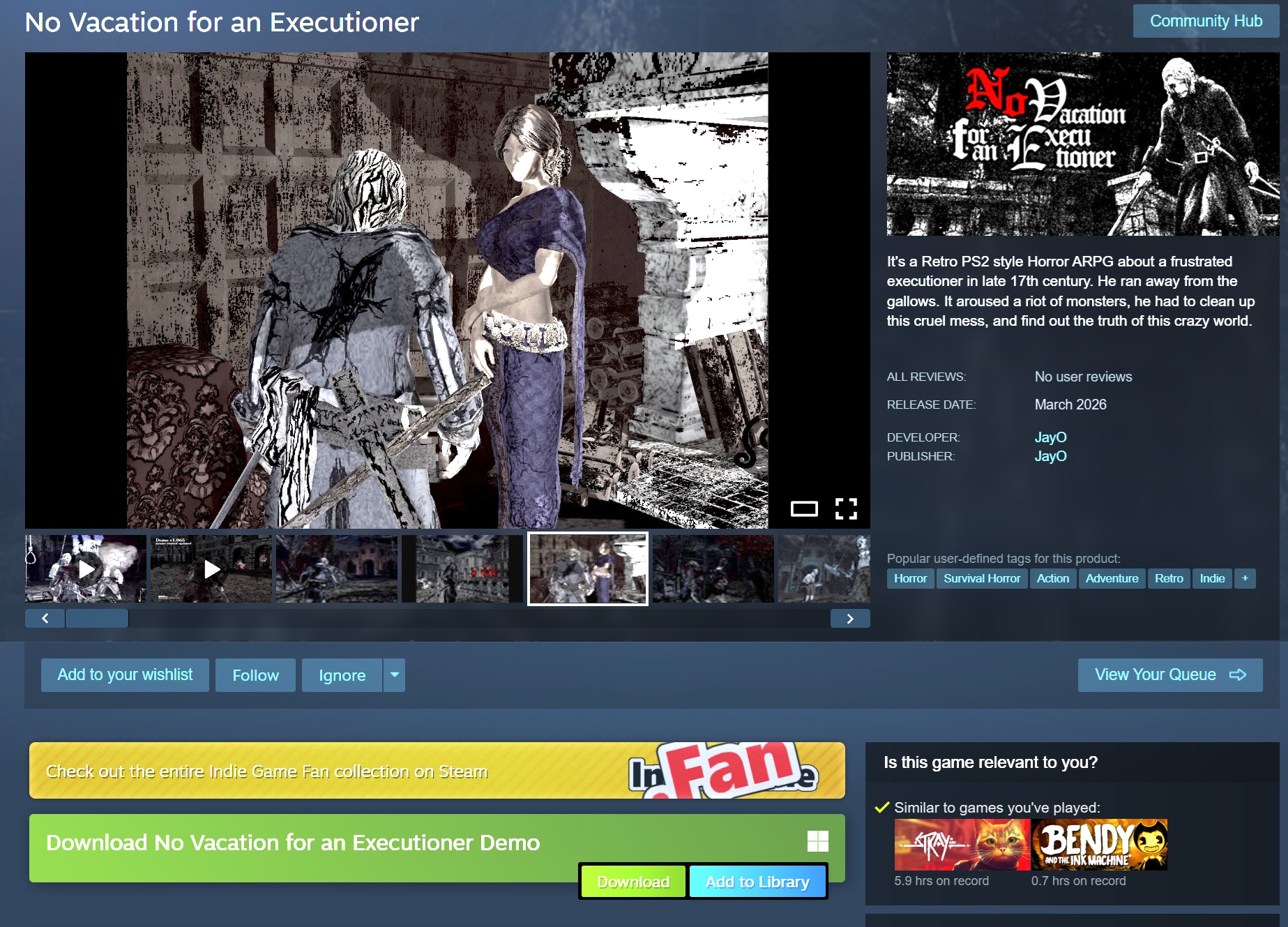
Task: Select the fourth thumbnail with red flowers
Action: click(462, 568)
